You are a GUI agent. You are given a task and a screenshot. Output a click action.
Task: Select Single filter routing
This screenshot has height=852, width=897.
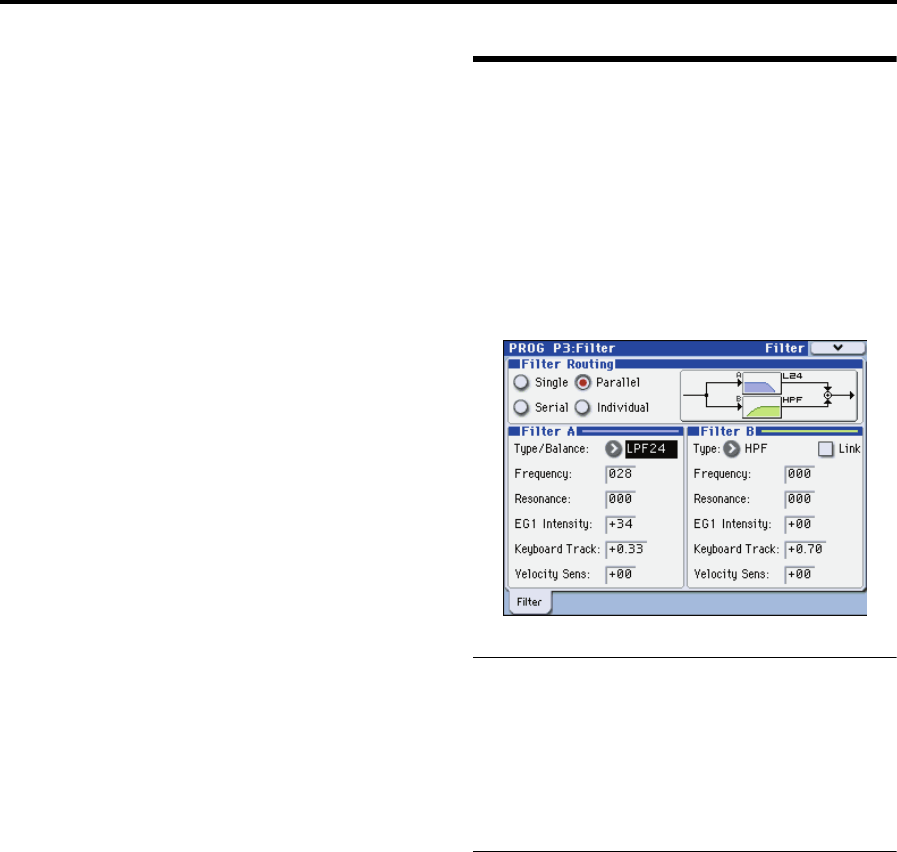click(521, 382)
